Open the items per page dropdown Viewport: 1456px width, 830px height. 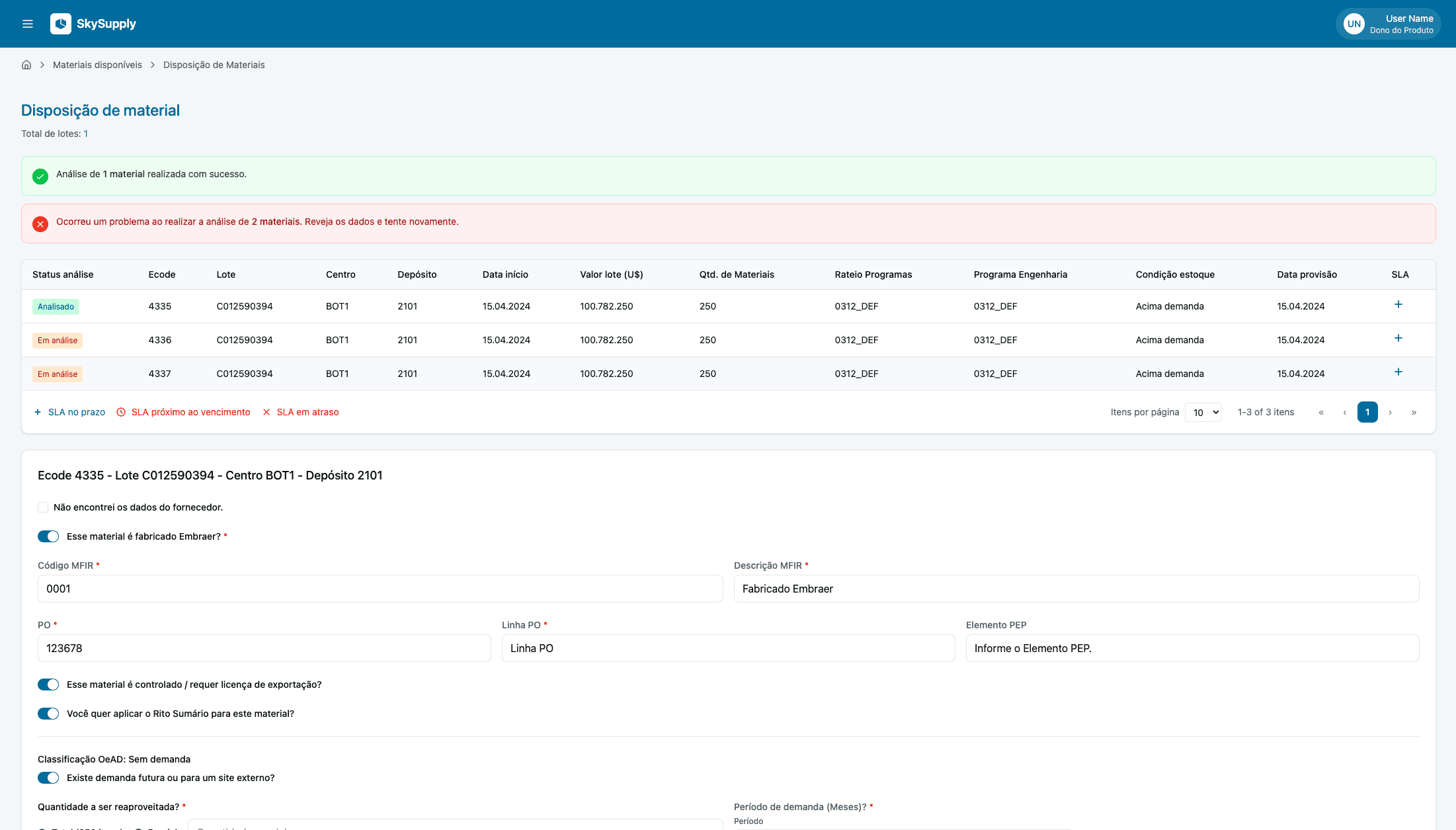pos(1203,413)
